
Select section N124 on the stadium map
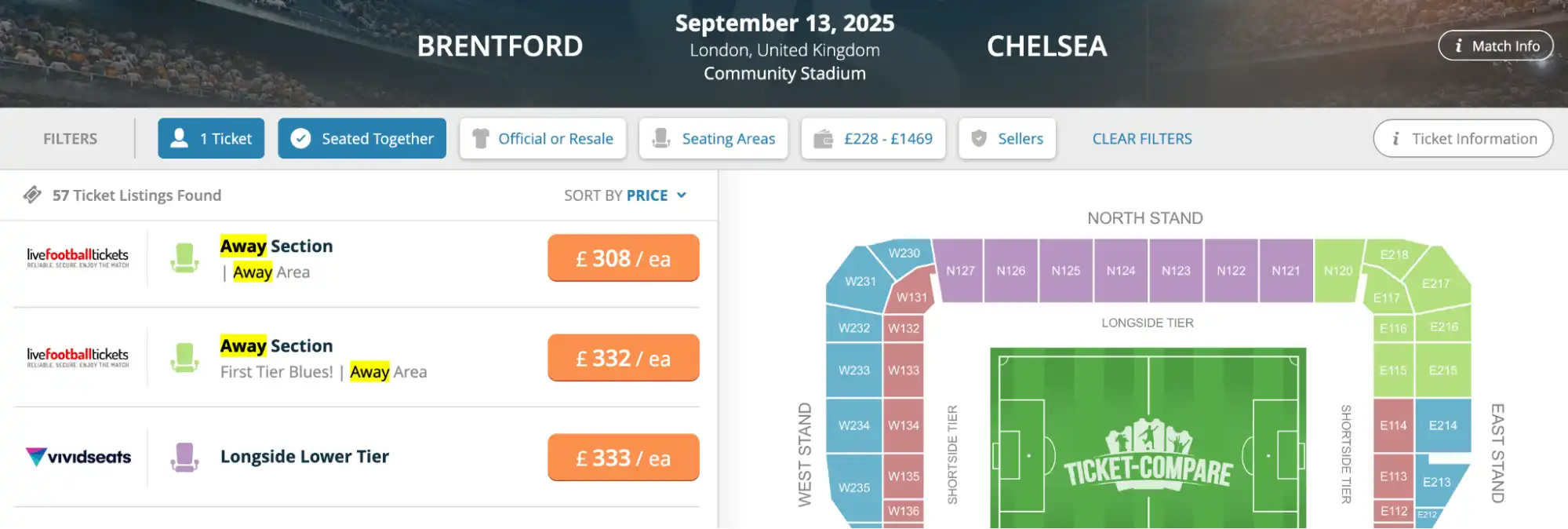[1121, 270]
